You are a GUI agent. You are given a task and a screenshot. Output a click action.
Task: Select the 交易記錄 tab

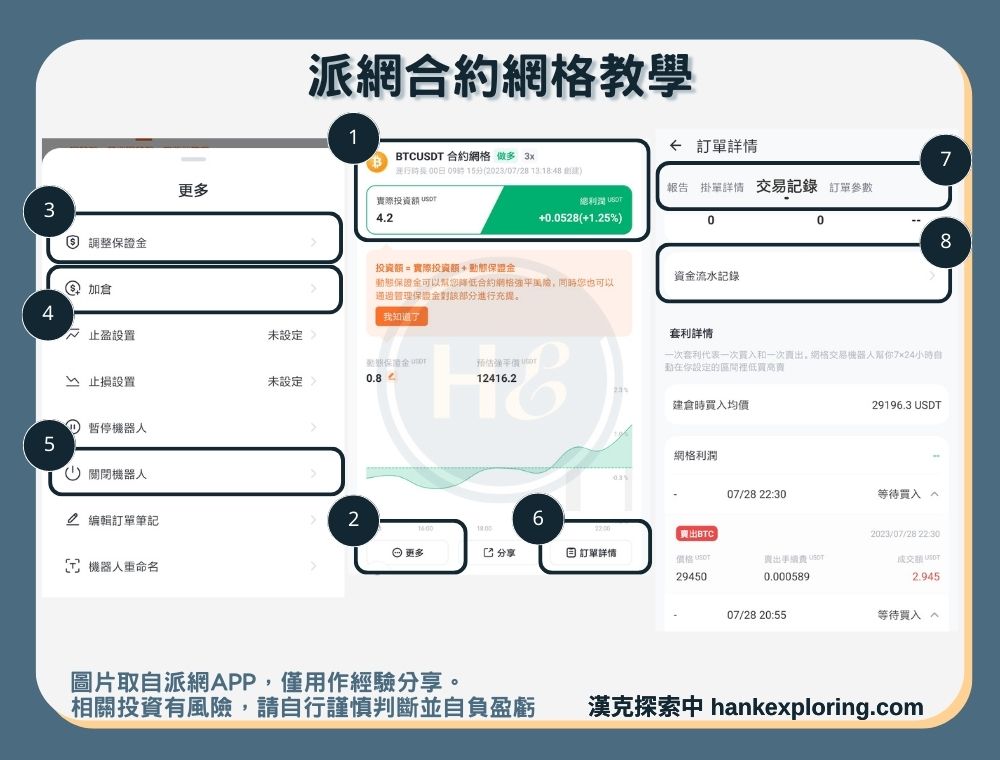[786, 186]
